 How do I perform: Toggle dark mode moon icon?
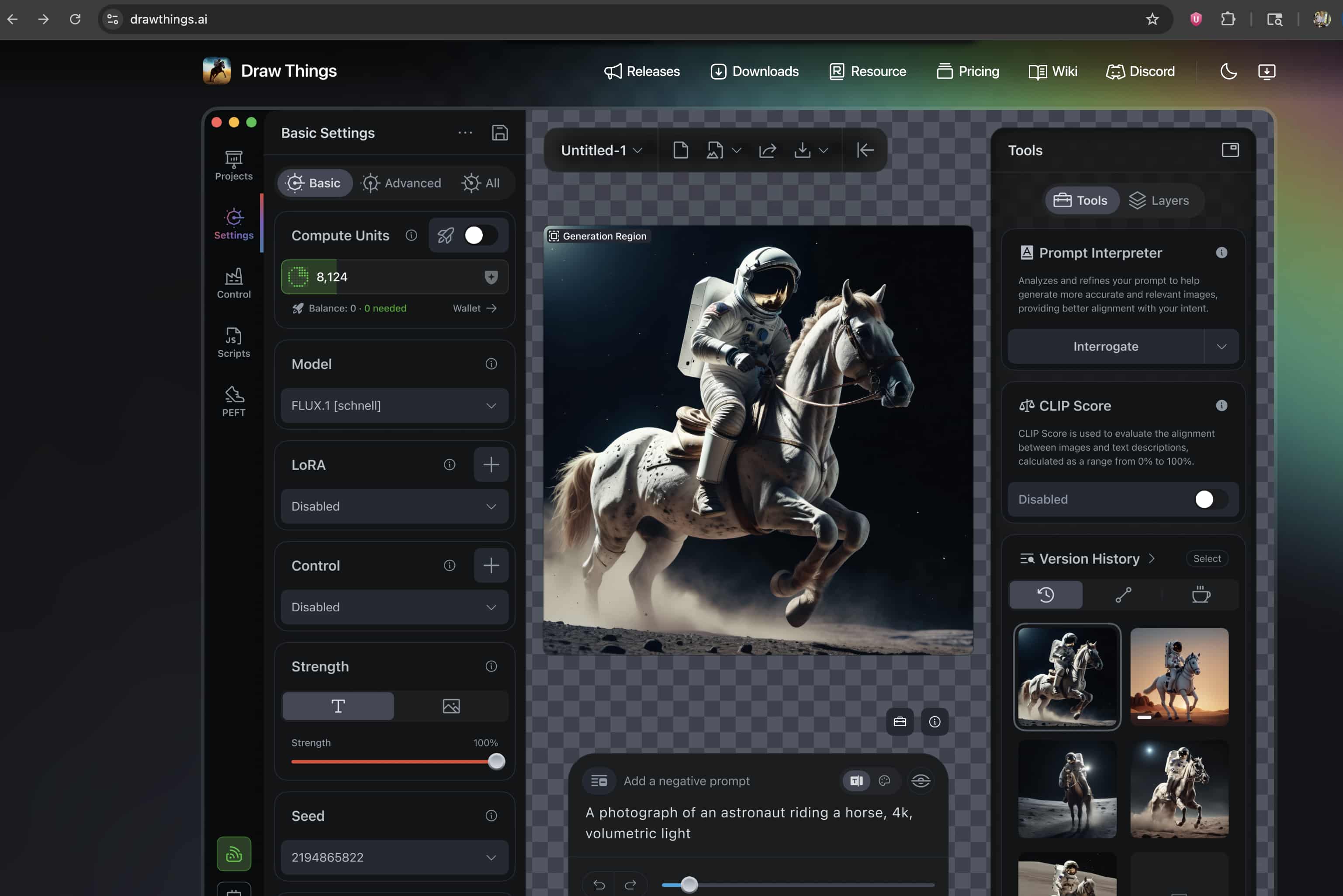1228,72
